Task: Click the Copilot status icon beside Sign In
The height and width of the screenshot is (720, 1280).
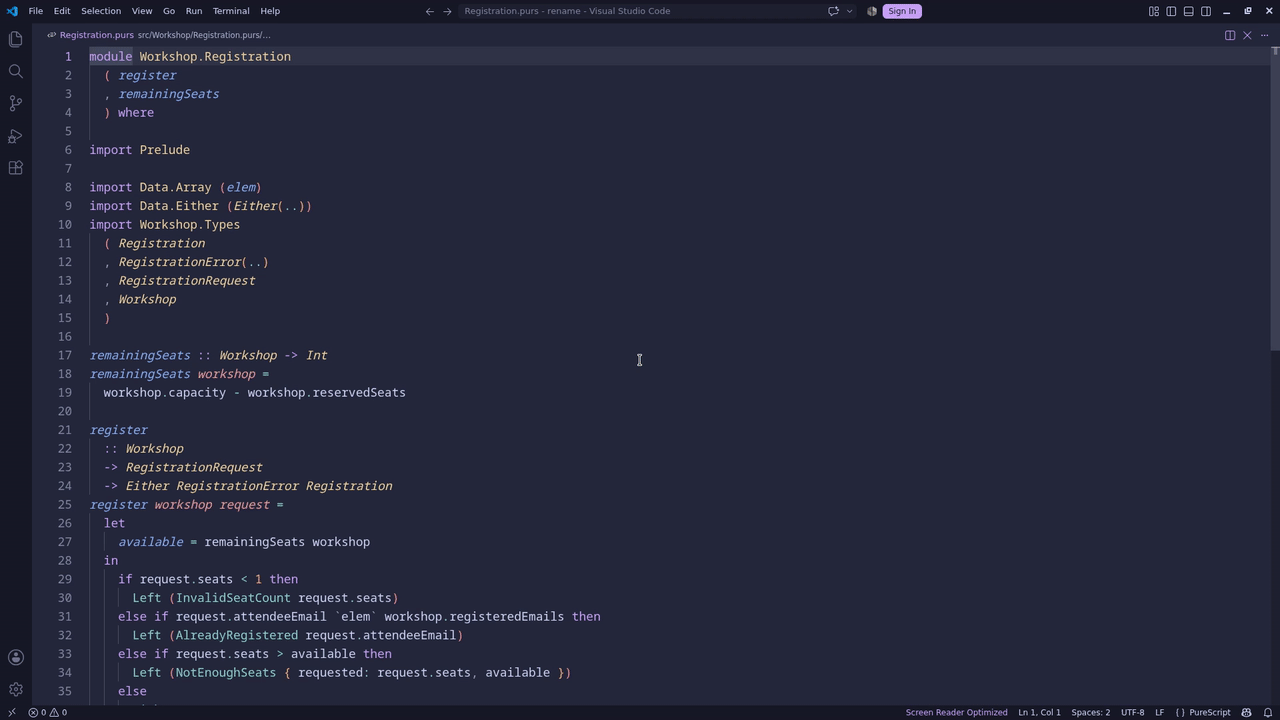Action: [x=872, y=11]
